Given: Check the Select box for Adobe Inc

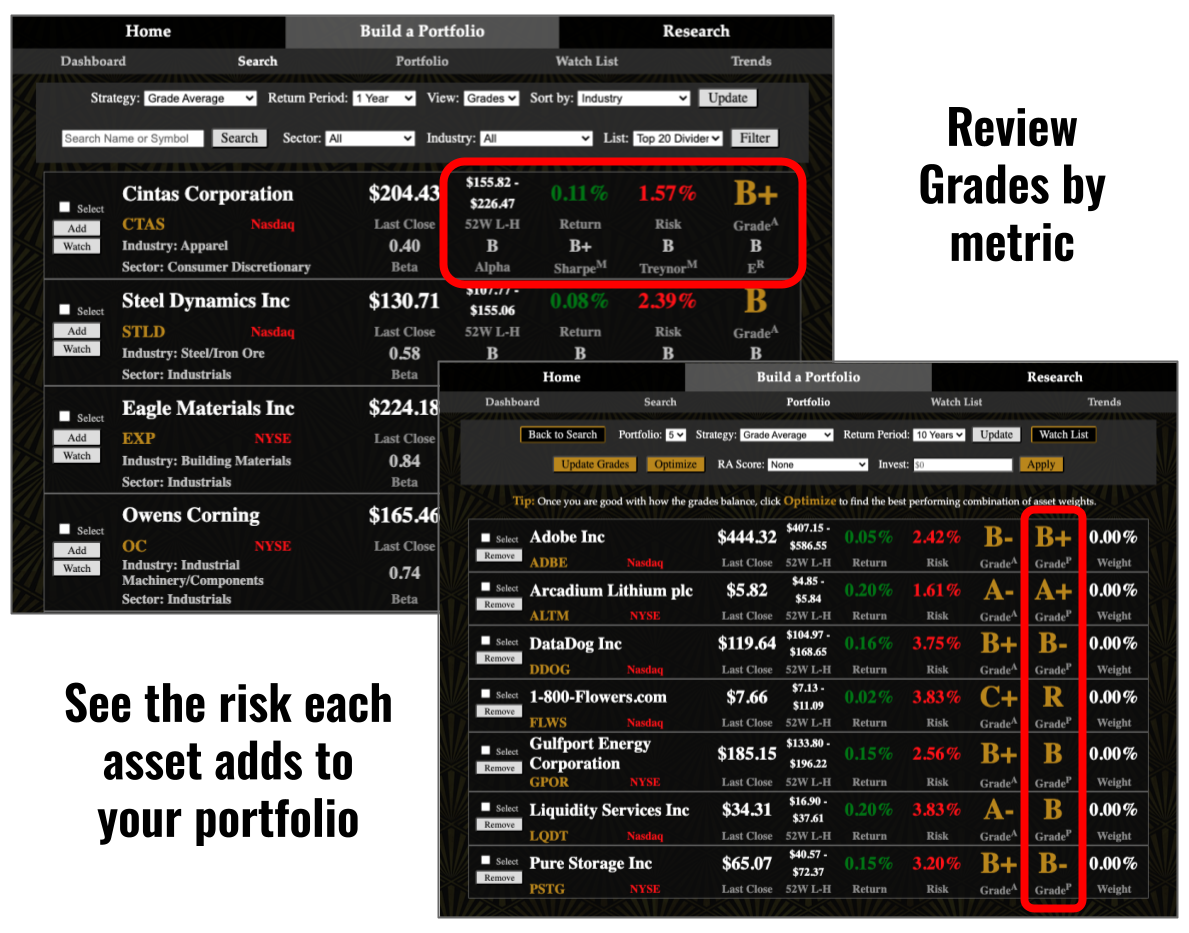Looking at the screenshot, I should pyautogui.click(x=486, y=538).
